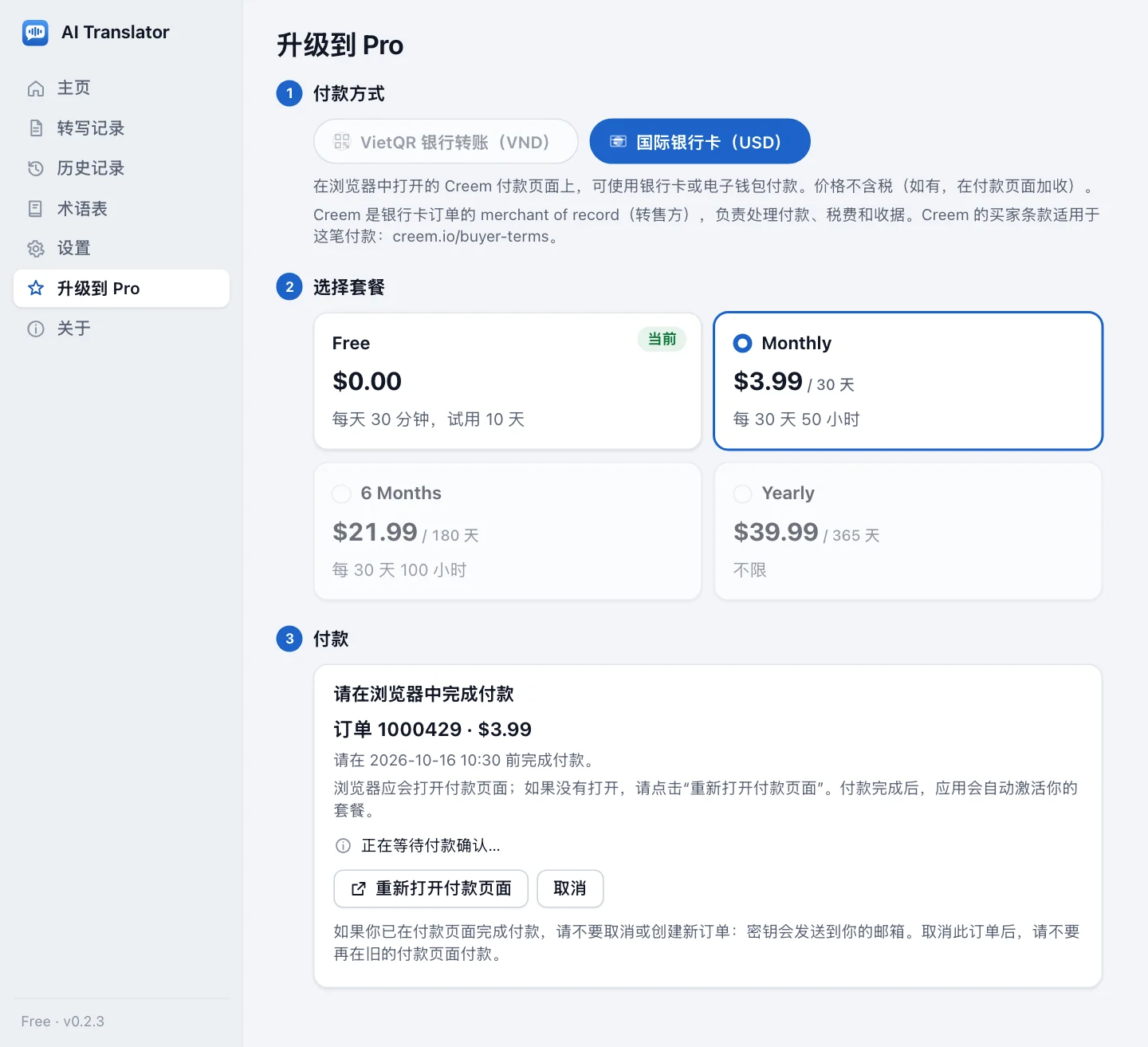The width and height of the screenshot is (1148, 1047).
Task: Select the Monthly plan radio button
Action: point(742,343)
